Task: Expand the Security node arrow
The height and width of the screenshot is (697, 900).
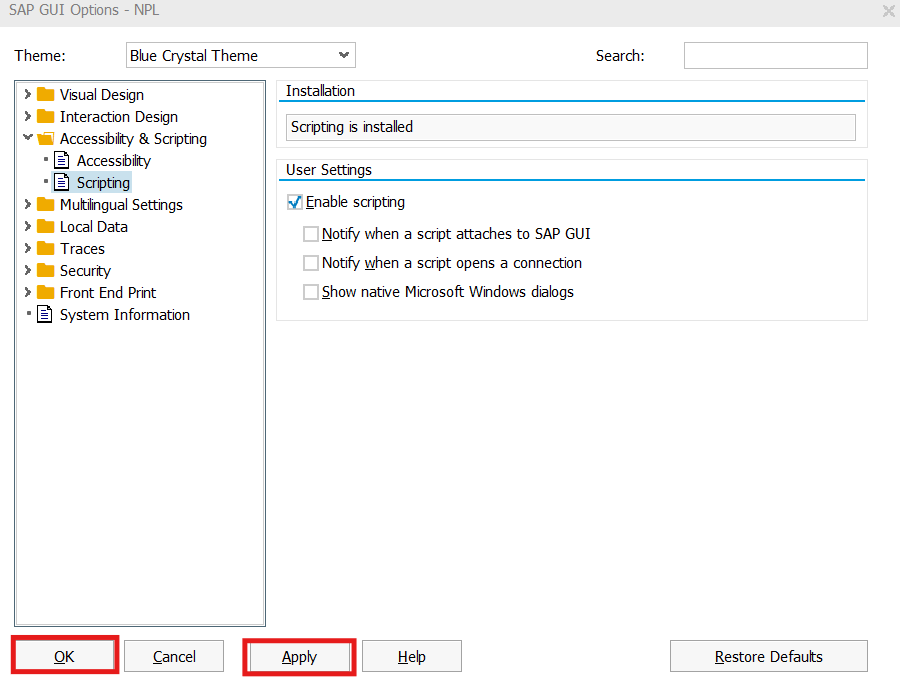Action: [x=27, y=270]
